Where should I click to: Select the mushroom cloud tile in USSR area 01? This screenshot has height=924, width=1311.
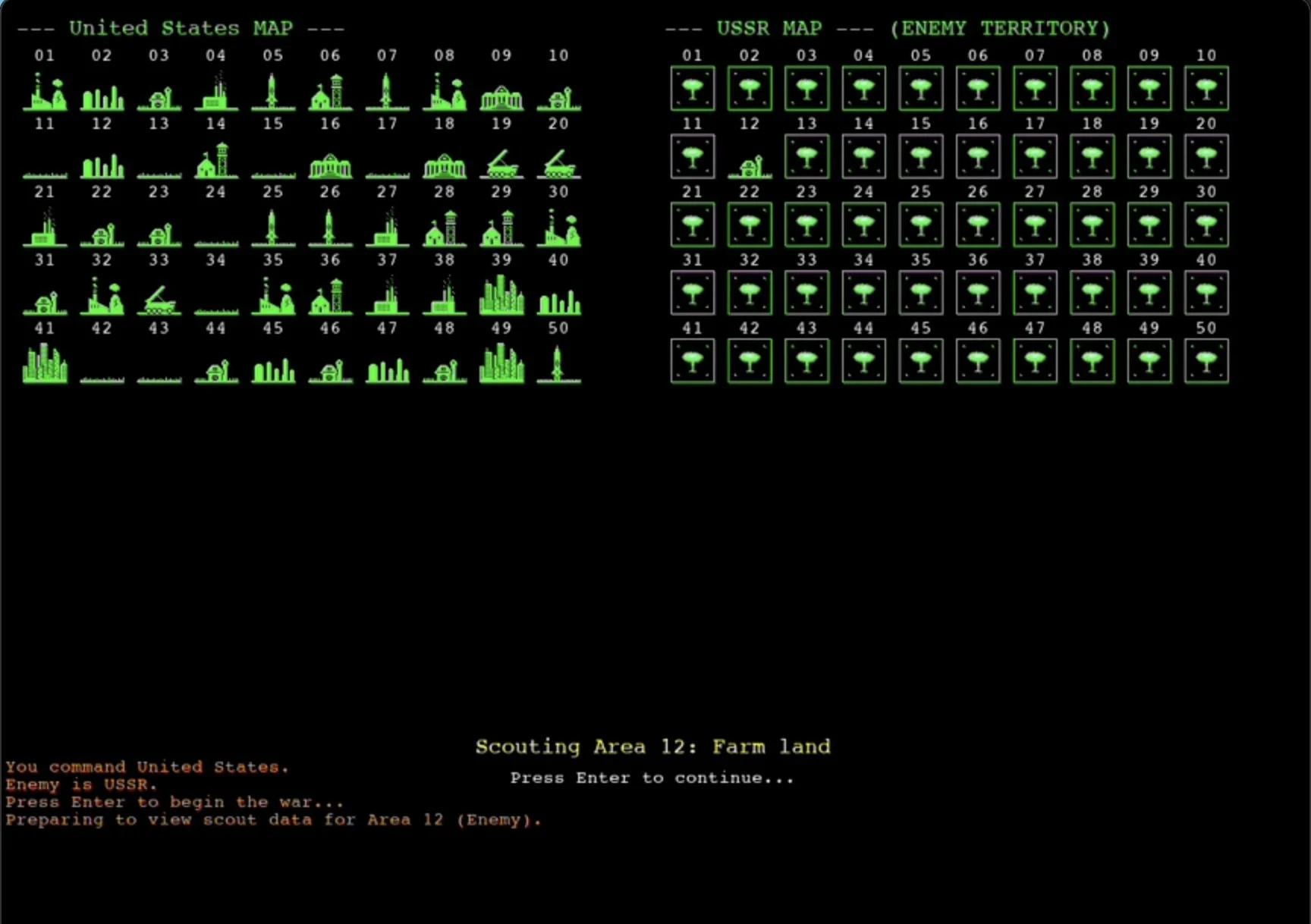[693, 89]
